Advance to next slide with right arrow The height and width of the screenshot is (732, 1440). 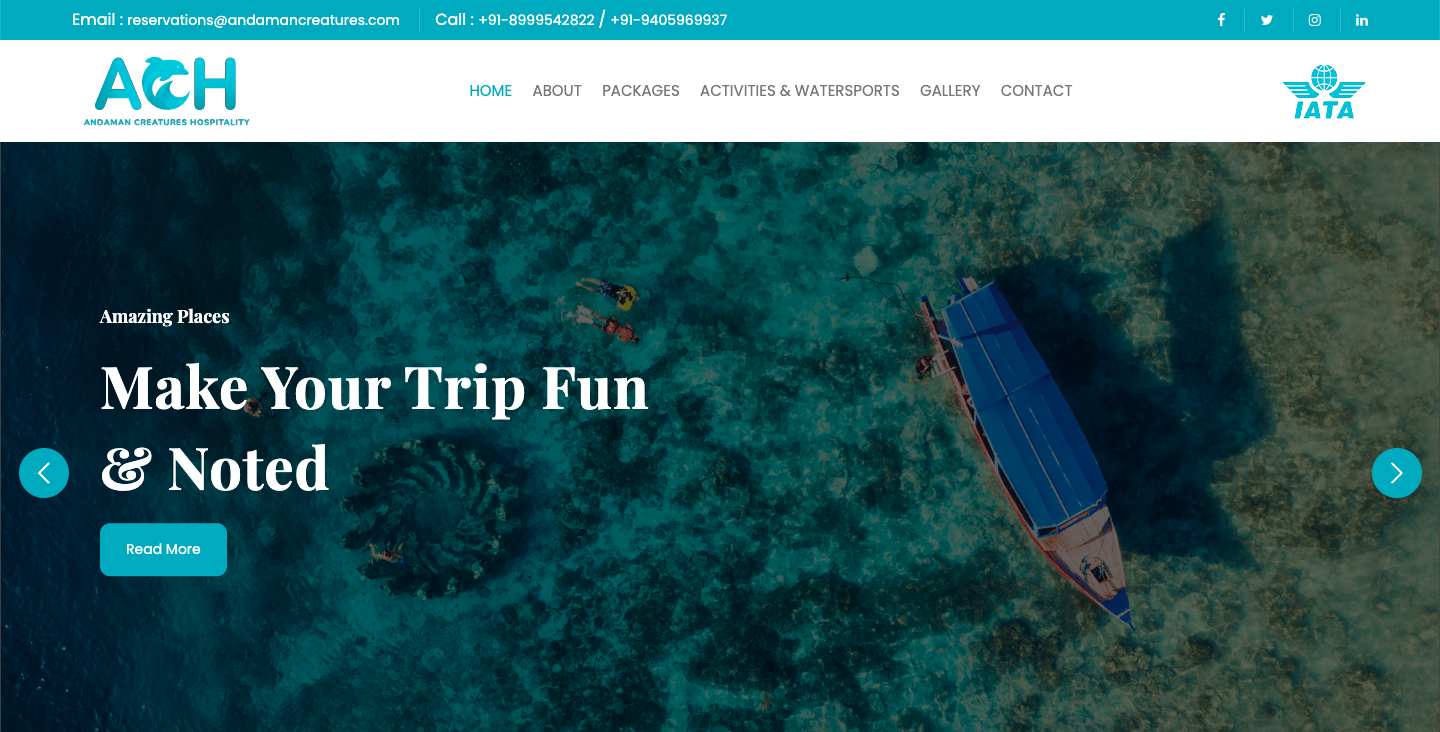[x=1397, y=473]
